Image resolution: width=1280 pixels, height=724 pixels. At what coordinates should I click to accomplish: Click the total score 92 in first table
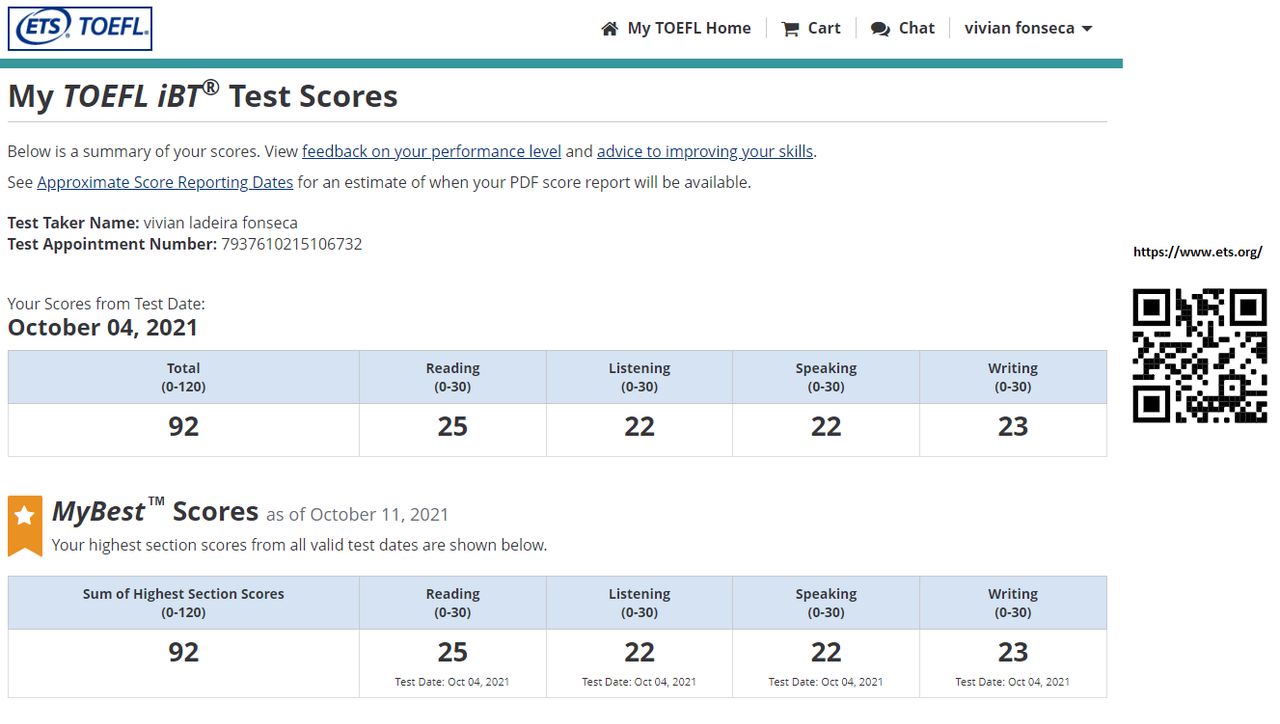click(183, 427)
